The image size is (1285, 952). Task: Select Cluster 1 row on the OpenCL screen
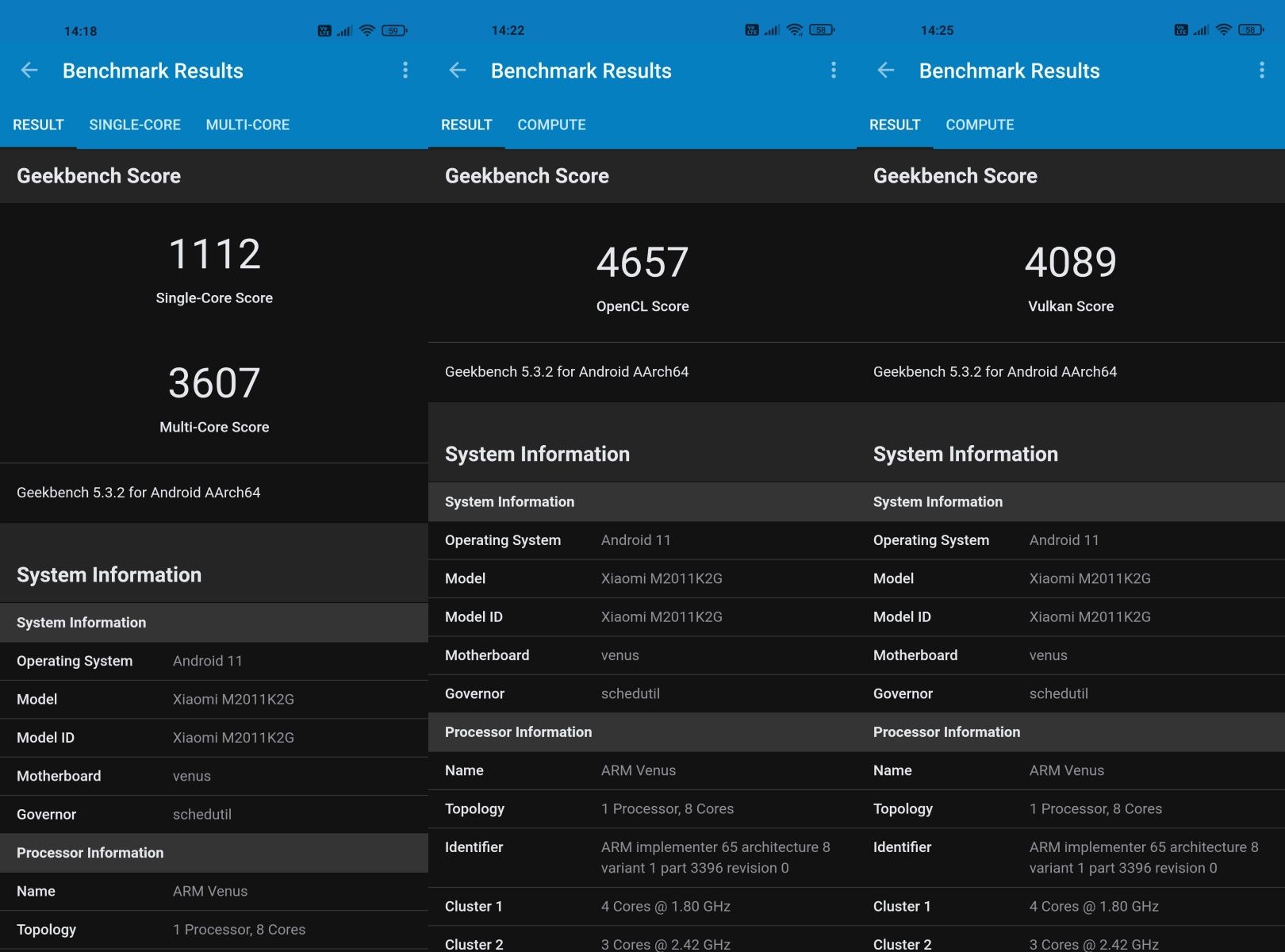coord(642,906)
